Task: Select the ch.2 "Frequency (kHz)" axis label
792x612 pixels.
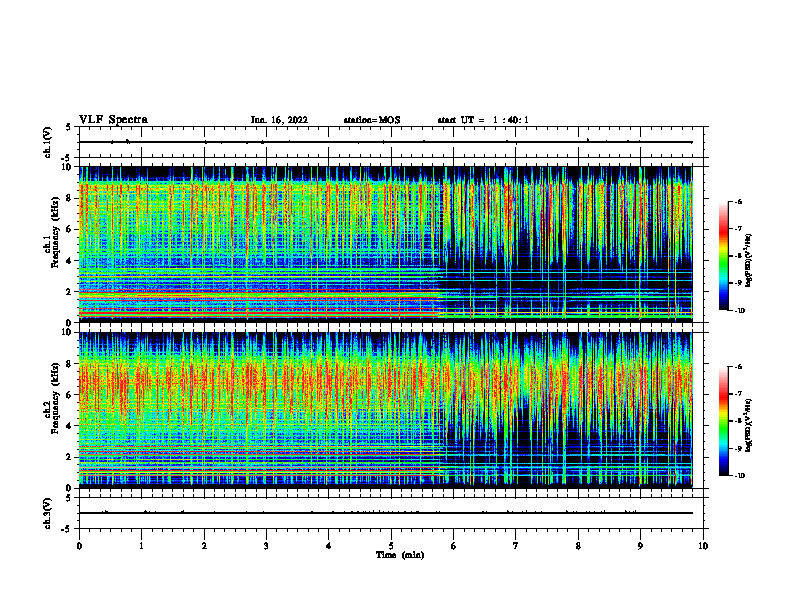Action: (56, 398)
